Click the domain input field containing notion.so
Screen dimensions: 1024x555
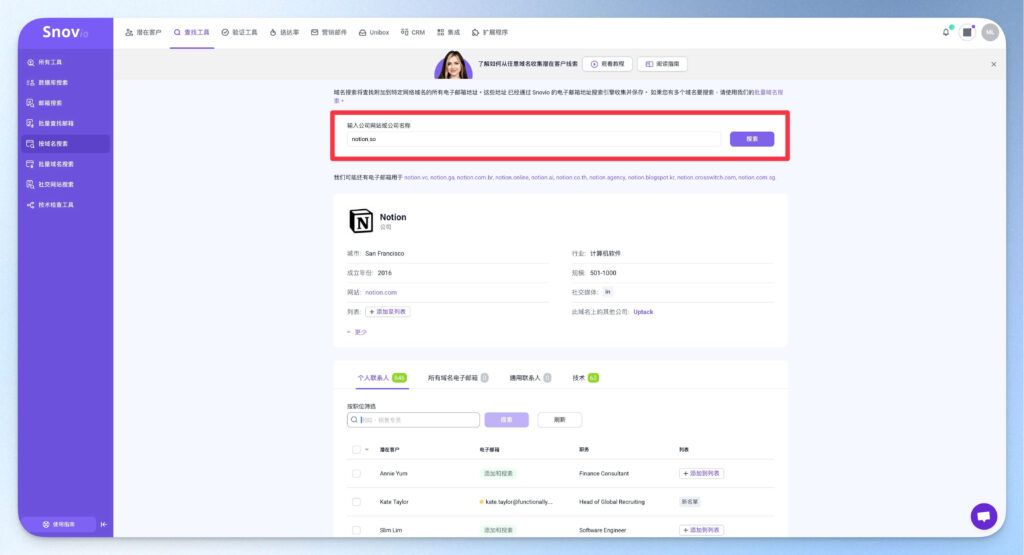(534, 139)
